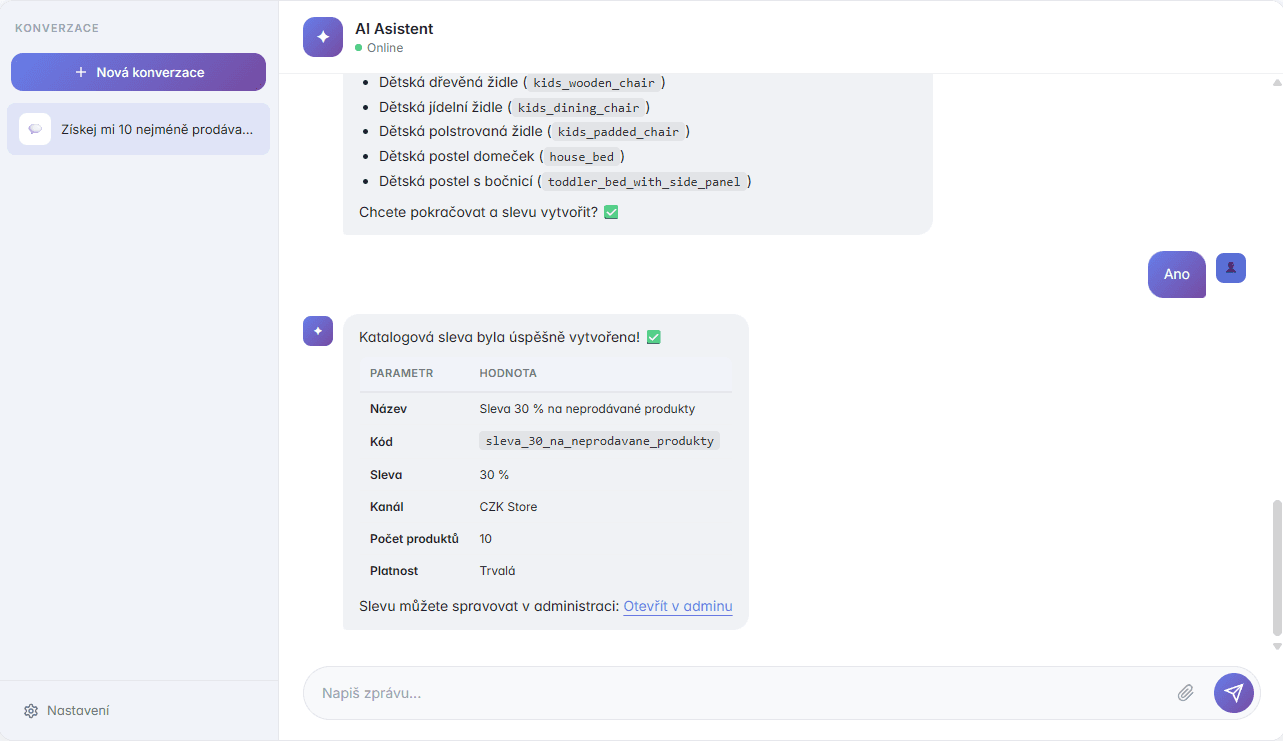Click the Nastavení option at bottom left
The image size is (1283, 741).
tap(78, 710)
